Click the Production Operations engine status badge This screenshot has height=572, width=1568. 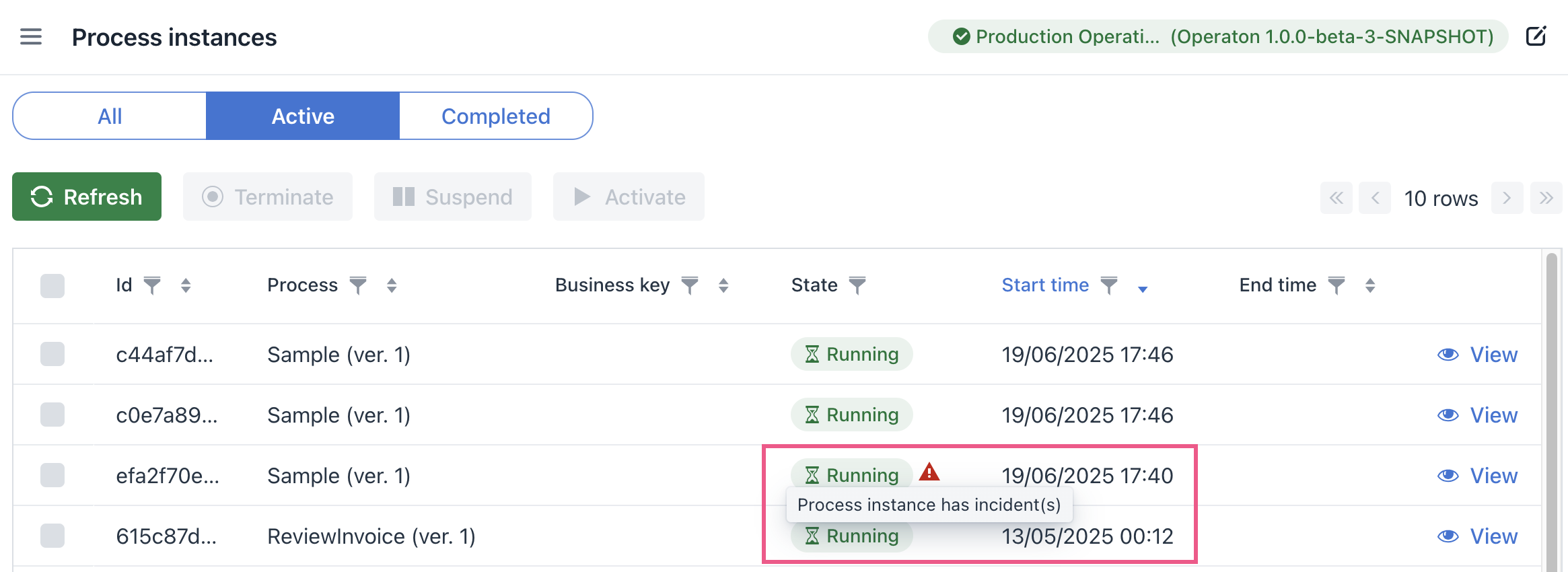pos(1218,36)
